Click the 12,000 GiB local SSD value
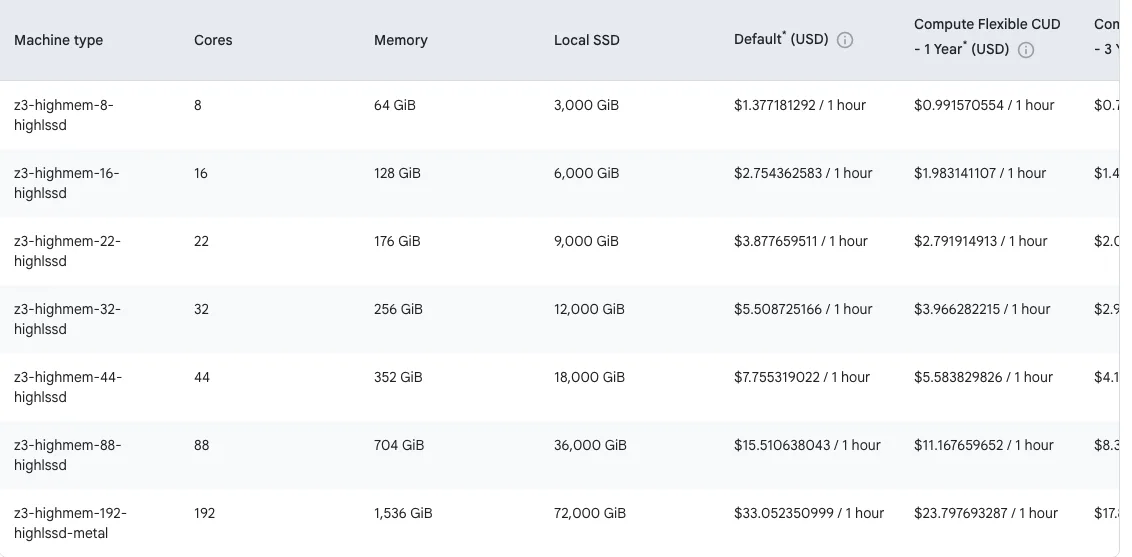The image size is (1132, 557). click(x=589, y=309)
